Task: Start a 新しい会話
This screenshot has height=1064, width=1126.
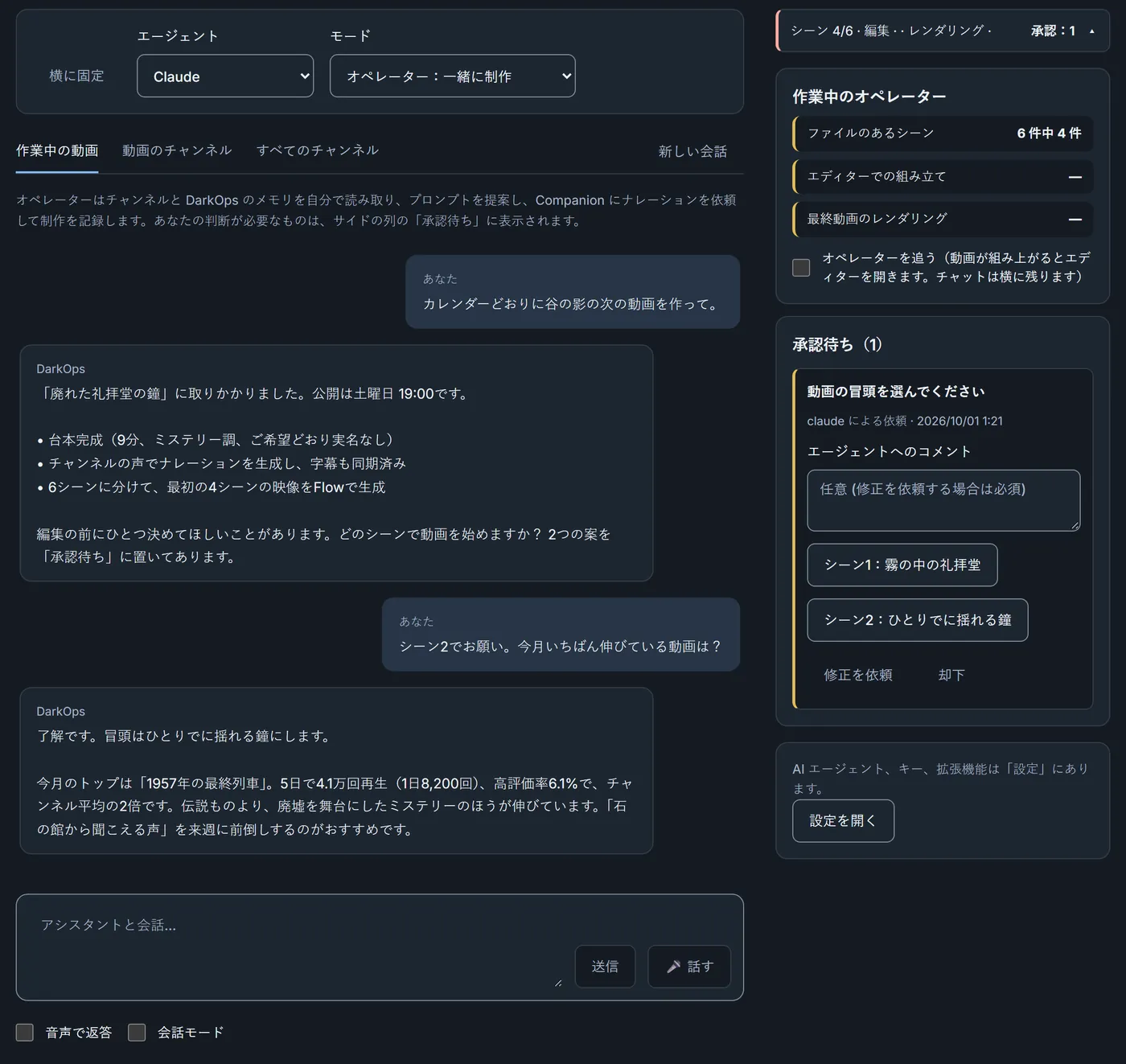Action: (x=692, y=151)
